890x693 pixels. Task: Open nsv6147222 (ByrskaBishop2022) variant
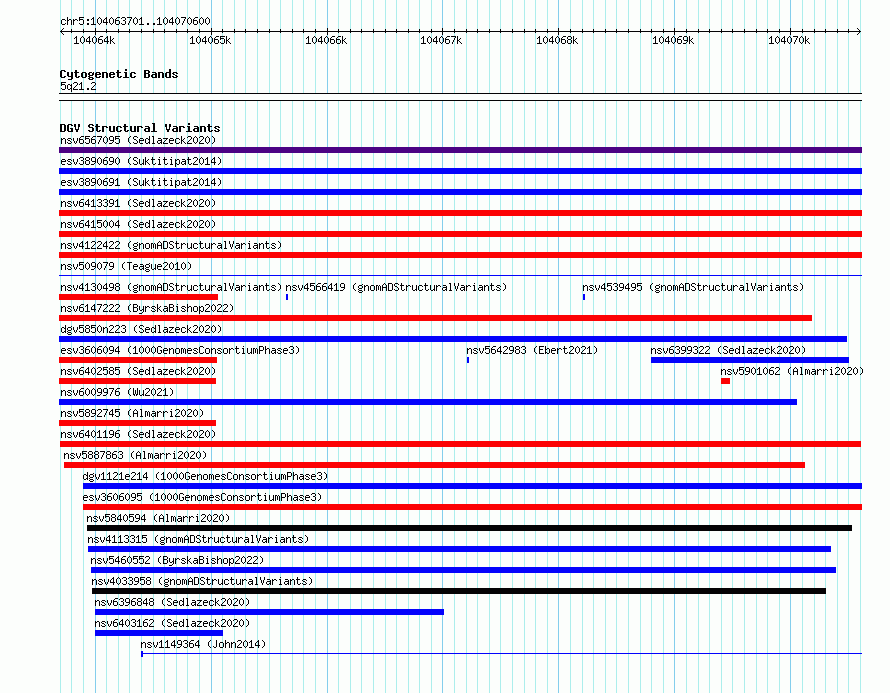(147, 308)
